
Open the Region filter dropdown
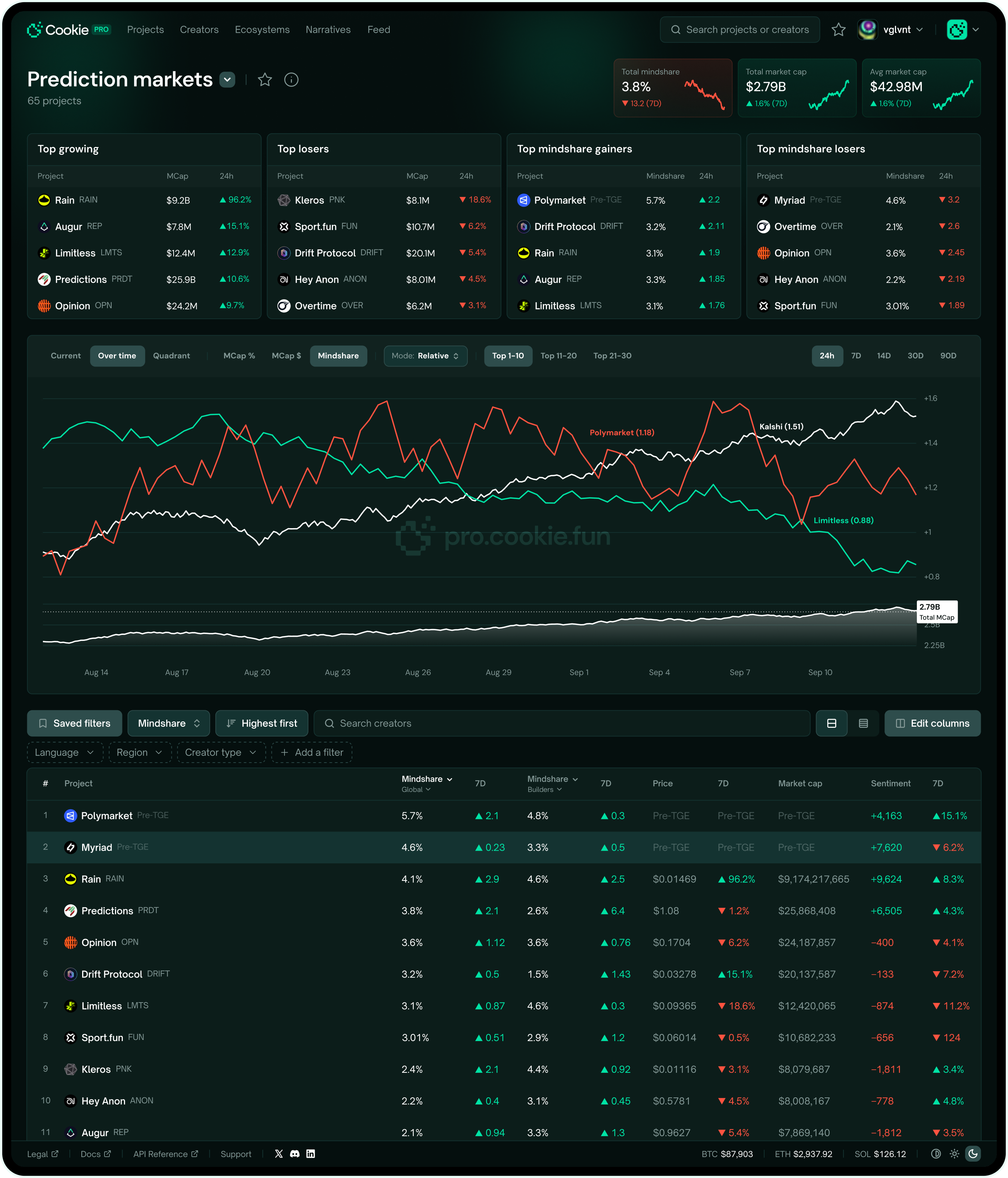[x=140, y=753]
